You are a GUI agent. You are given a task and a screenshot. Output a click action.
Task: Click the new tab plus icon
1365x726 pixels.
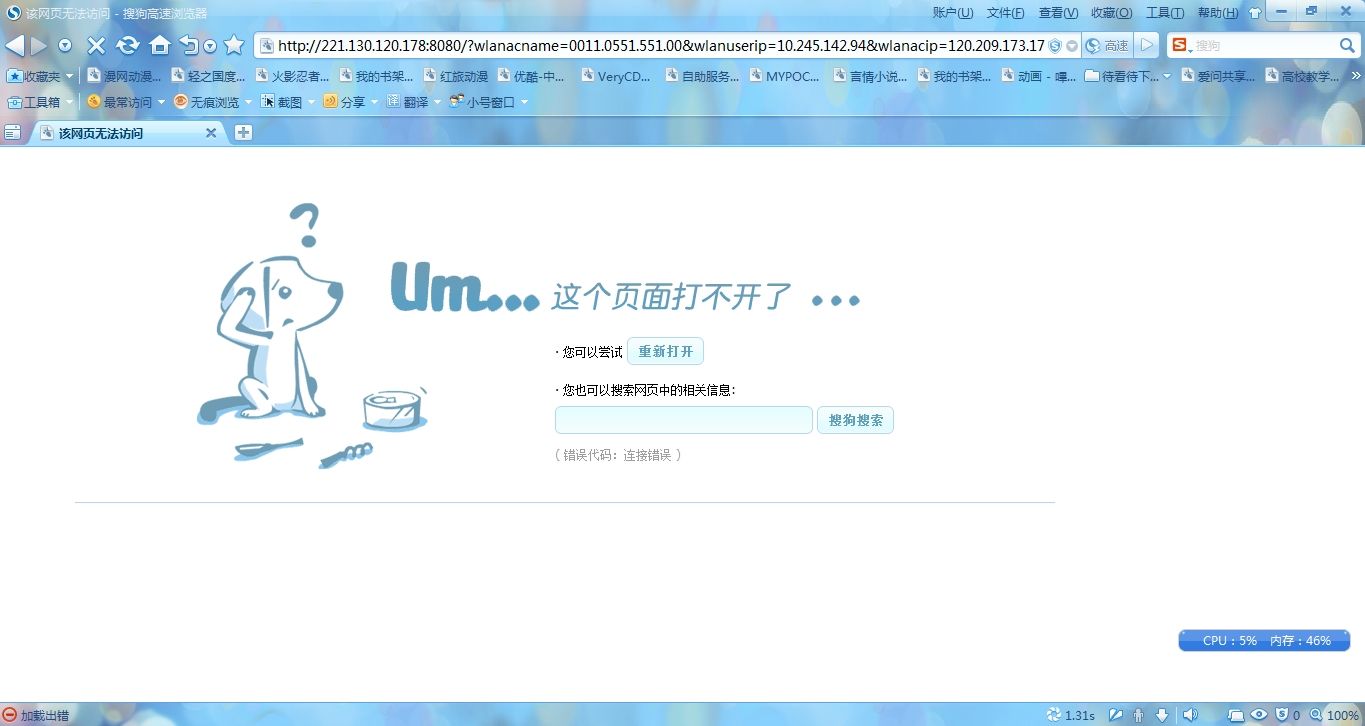pos(243,133)
